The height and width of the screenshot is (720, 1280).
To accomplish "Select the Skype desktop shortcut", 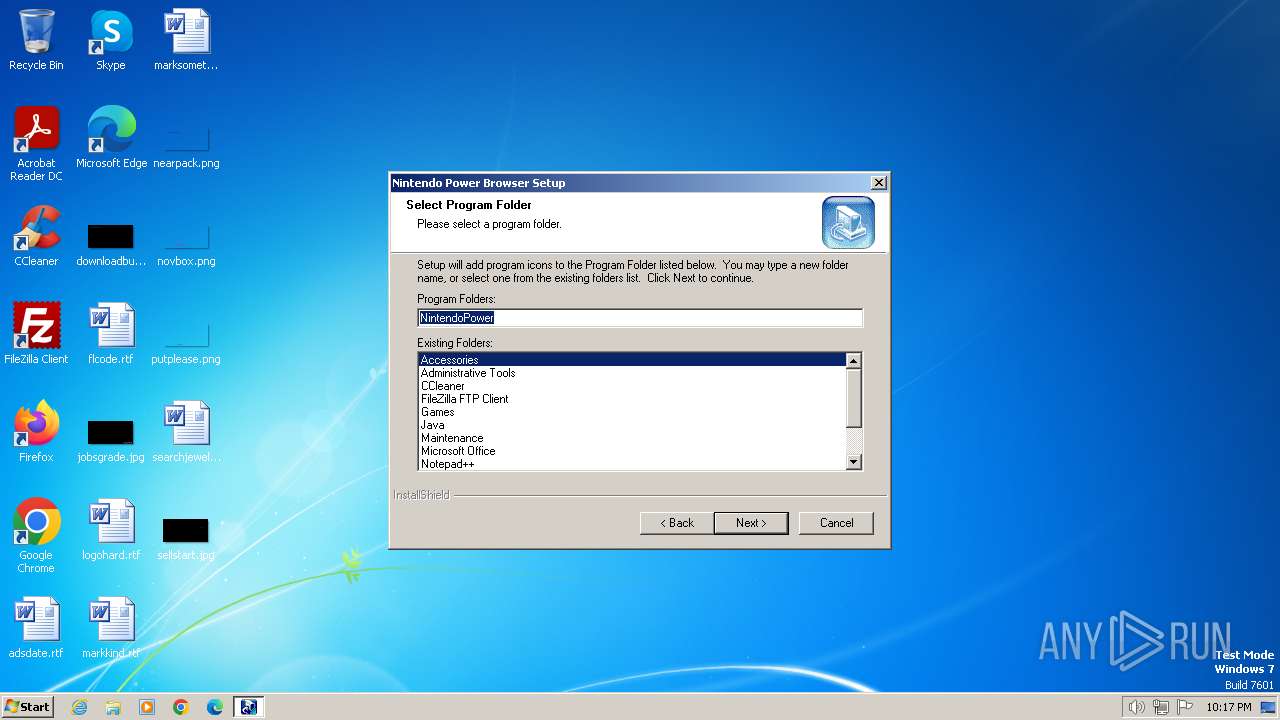I will point(111,40).
